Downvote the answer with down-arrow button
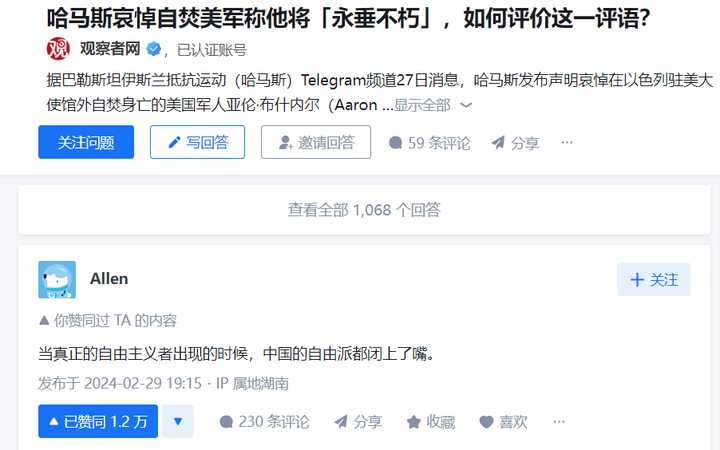 click(x=178, y=421)
